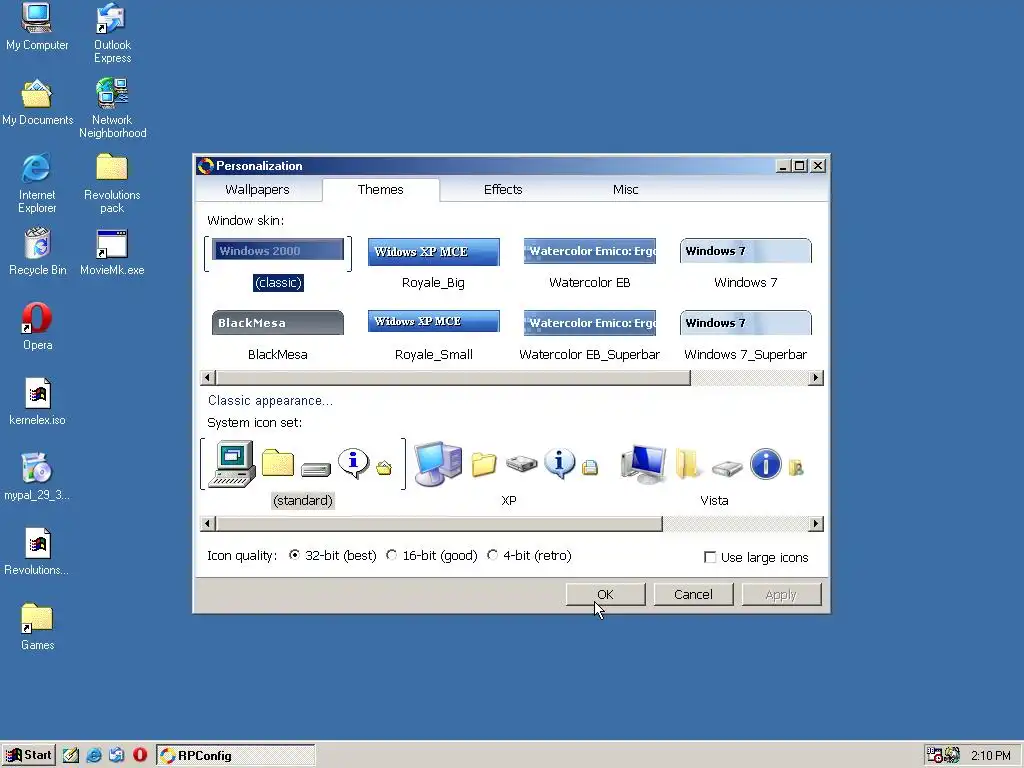
Task: Click Cancel in Personalization dialog
Action: [x=694, y=594]
